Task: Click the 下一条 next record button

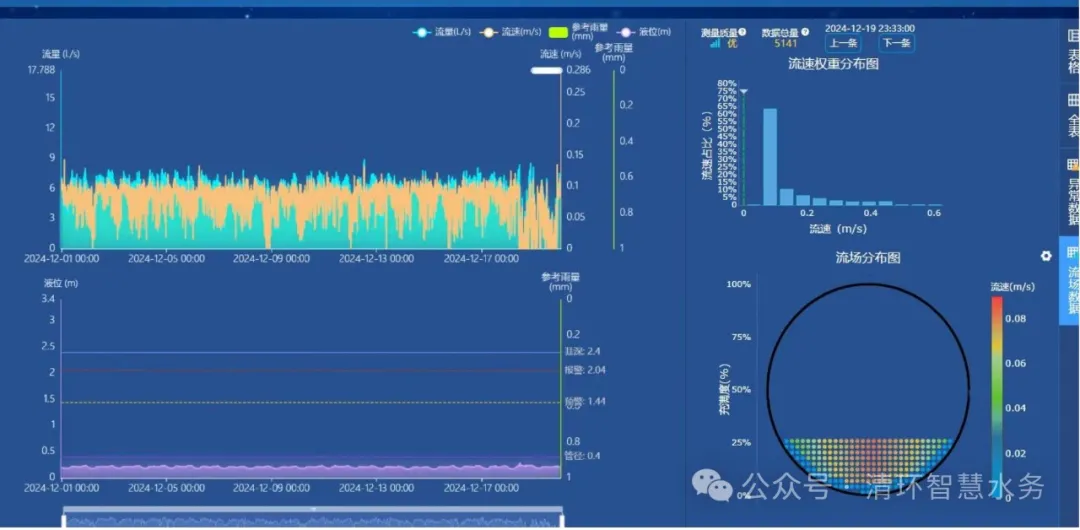Action: click(x=895, y=43)
